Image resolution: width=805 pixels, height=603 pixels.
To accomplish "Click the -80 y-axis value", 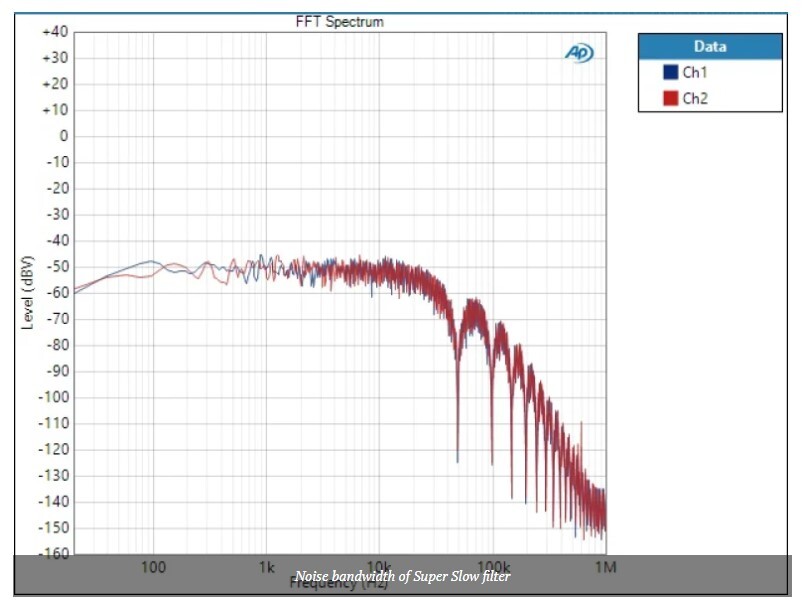I will coord(57,345).
